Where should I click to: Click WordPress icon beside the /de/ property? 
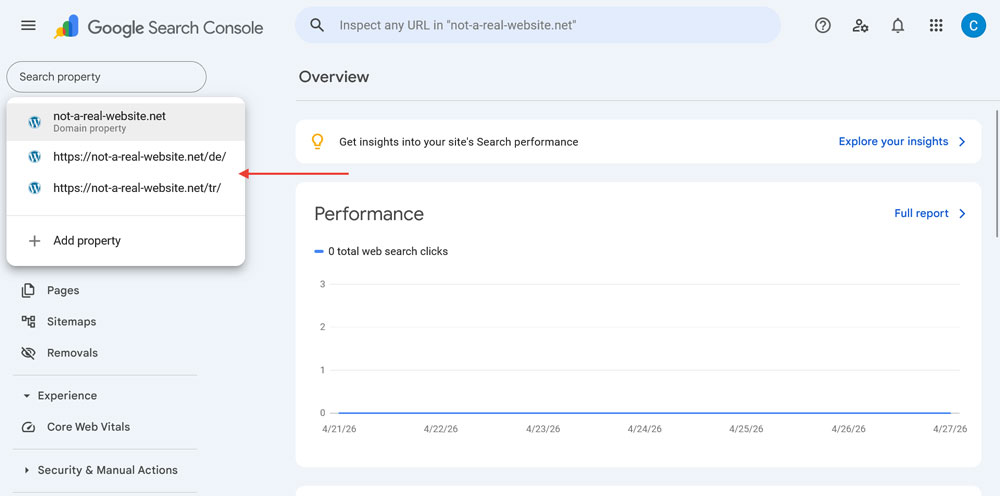point(34,156)
